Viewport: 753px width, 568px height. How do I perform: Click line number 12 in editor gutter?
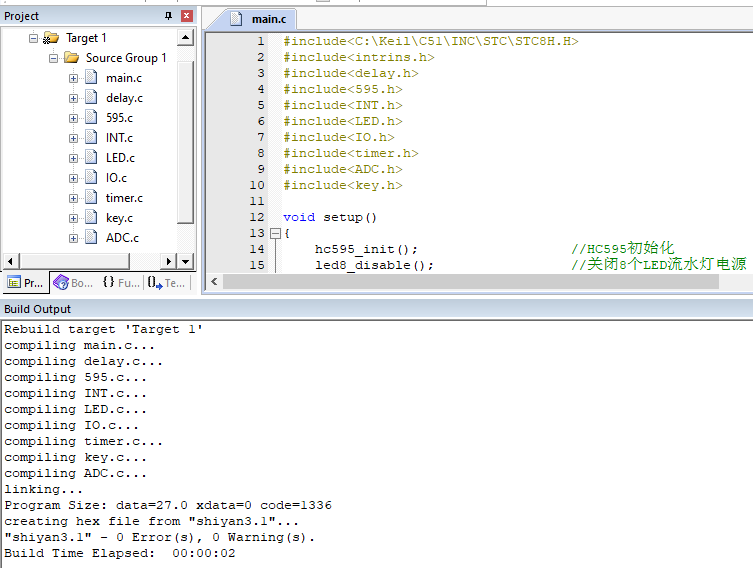click(256, 218)
